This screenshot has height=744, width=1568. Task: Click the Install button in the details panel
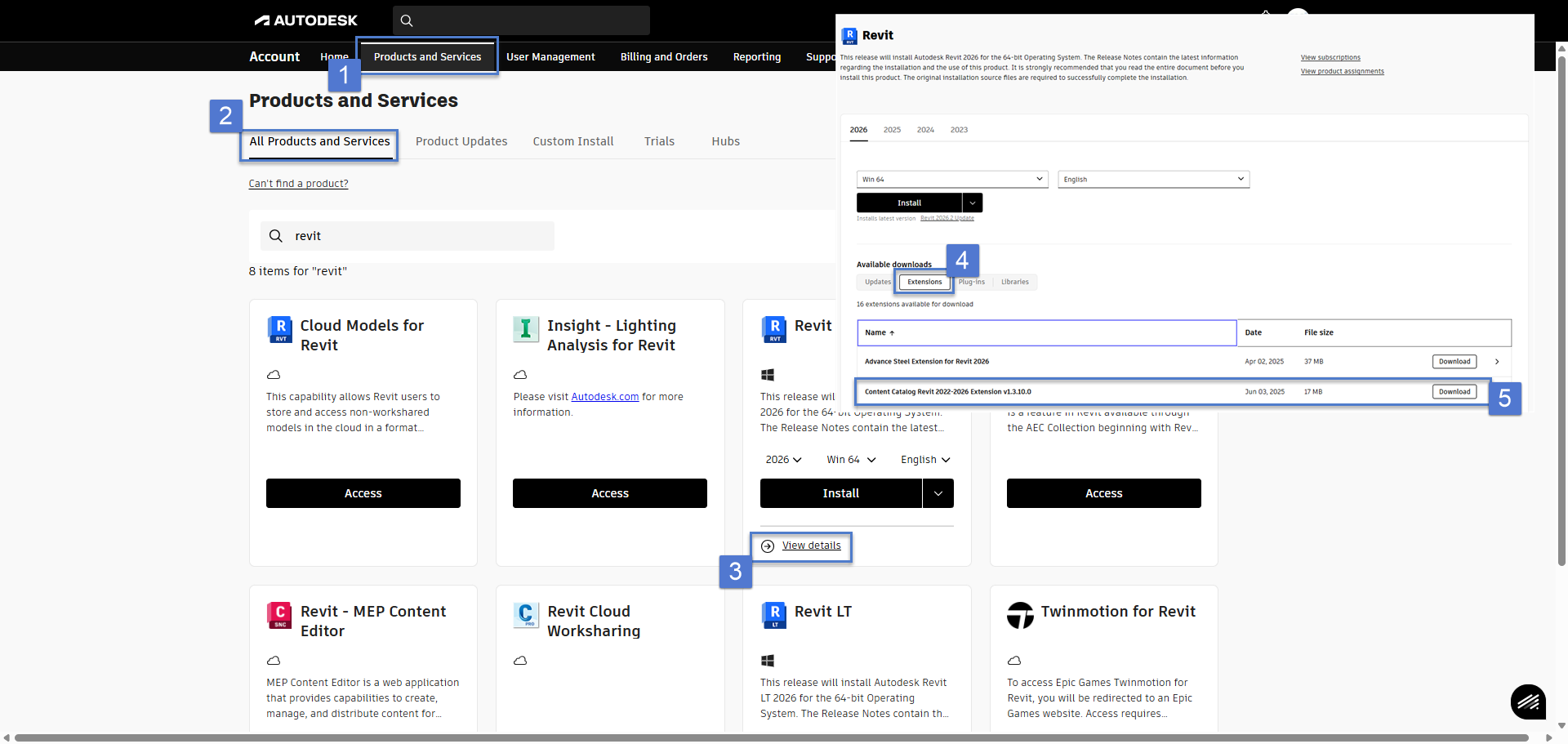[x=909, y=203]
